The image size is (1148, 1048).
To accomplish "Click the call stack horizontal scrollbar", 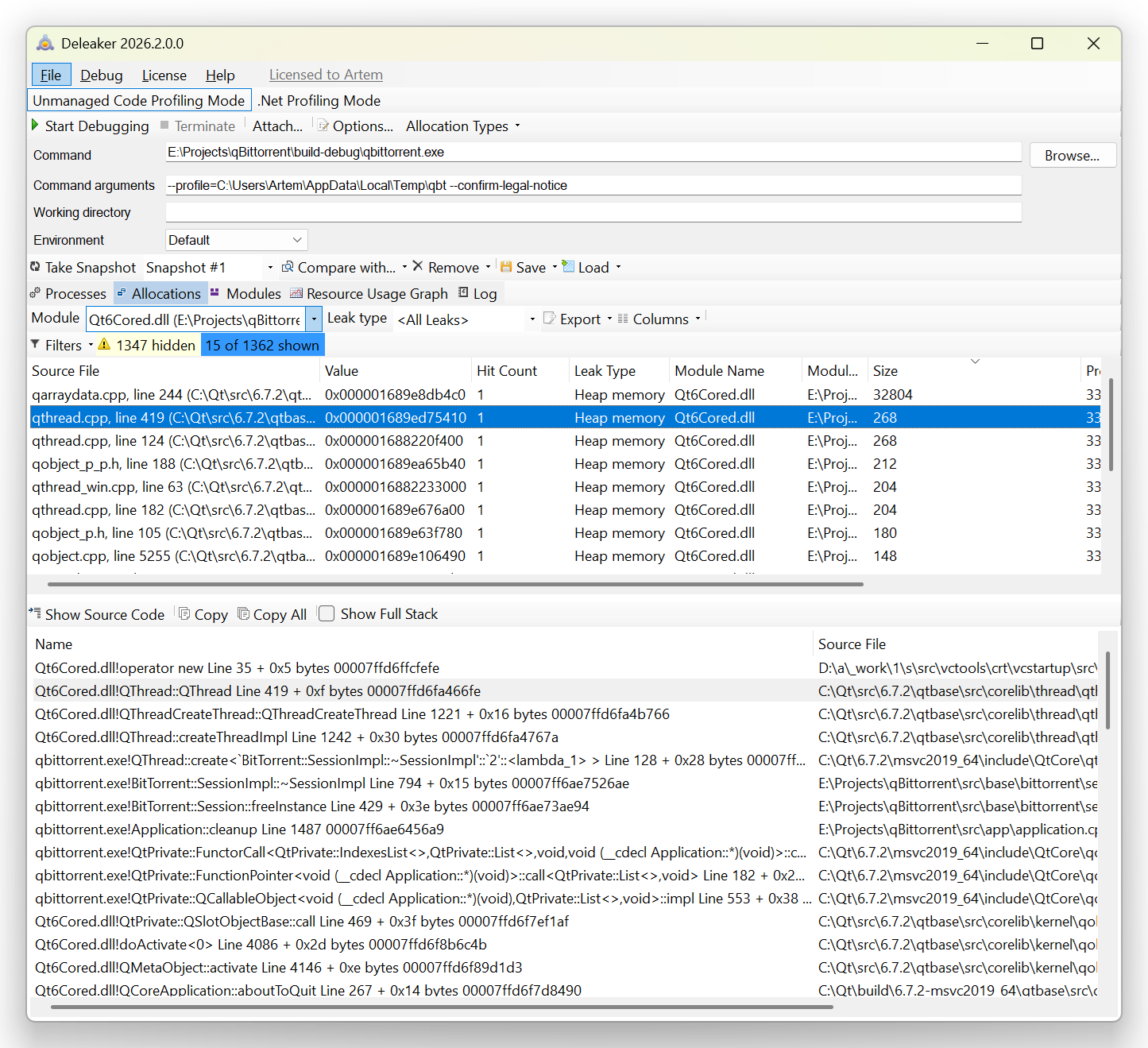I will (x=442, y=1007).
